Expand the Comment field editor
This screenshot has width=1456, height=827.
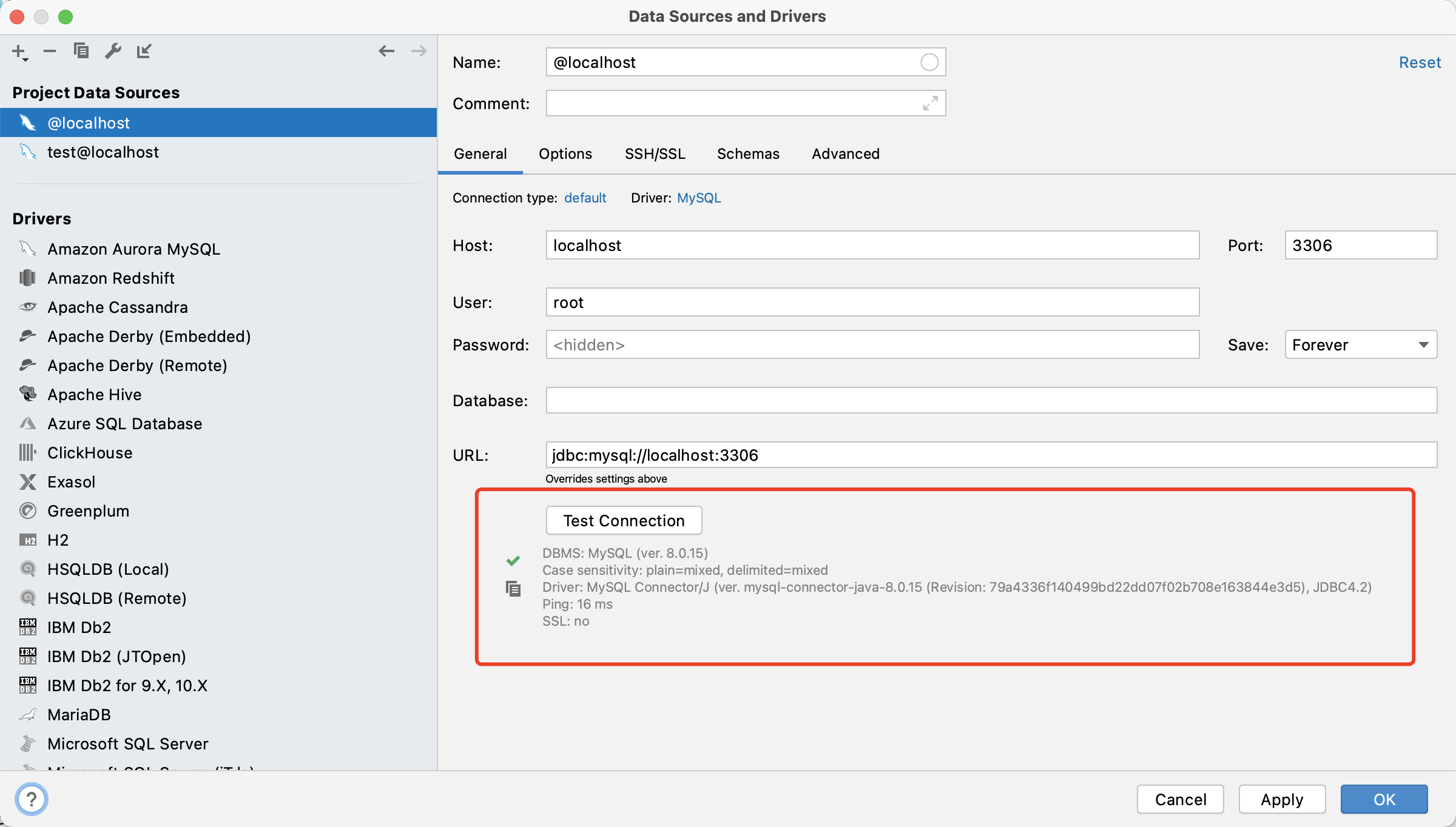coord(930,103)
